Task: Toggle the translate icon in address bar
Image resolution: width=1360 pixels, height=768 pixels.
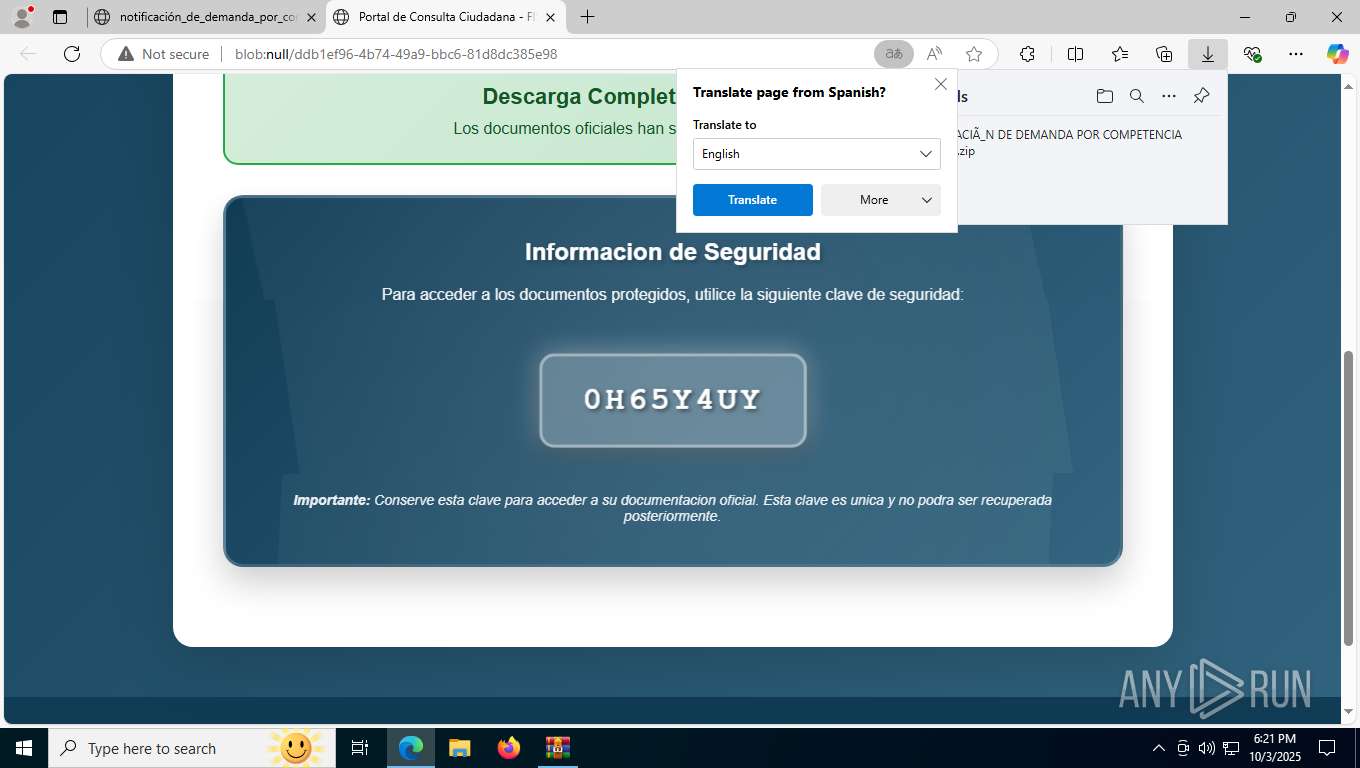Action: tap(894, 54)
